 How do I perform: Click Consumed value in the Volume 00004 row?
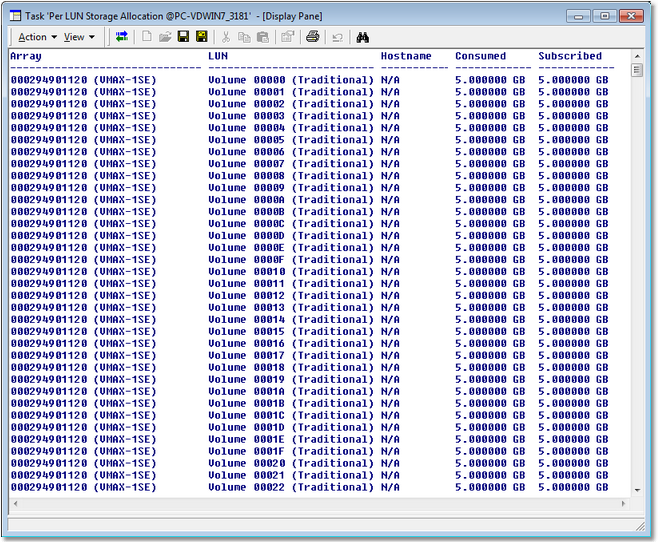coord(490,128)
